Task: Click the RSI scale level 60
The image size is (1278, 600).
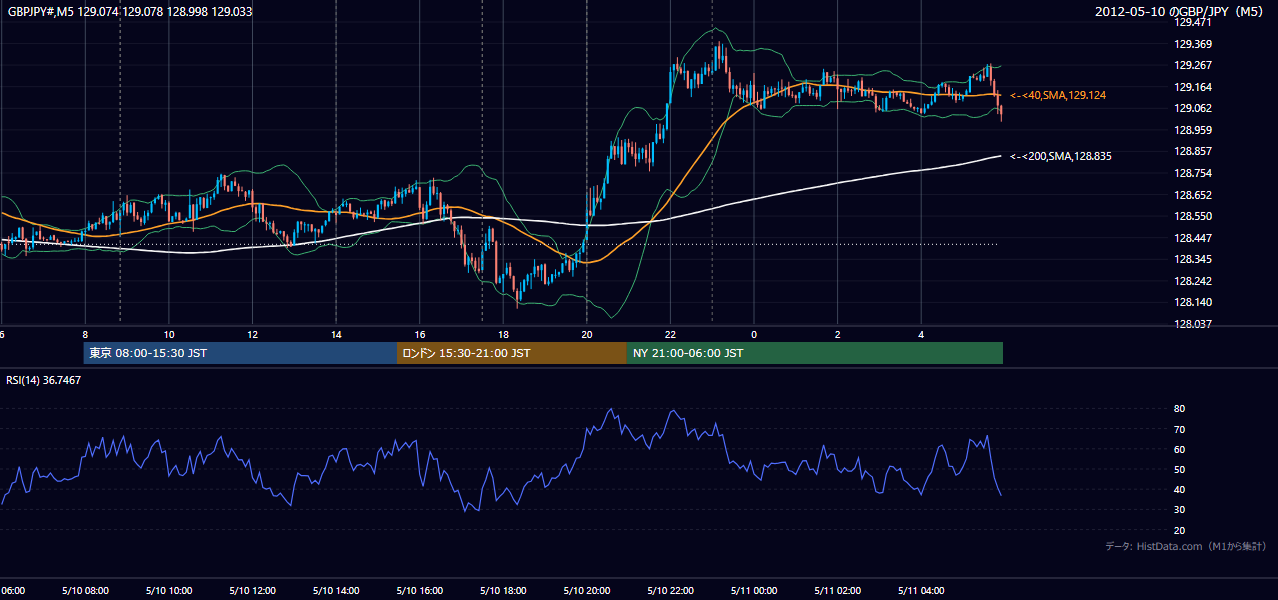Action: (1180, 449)
